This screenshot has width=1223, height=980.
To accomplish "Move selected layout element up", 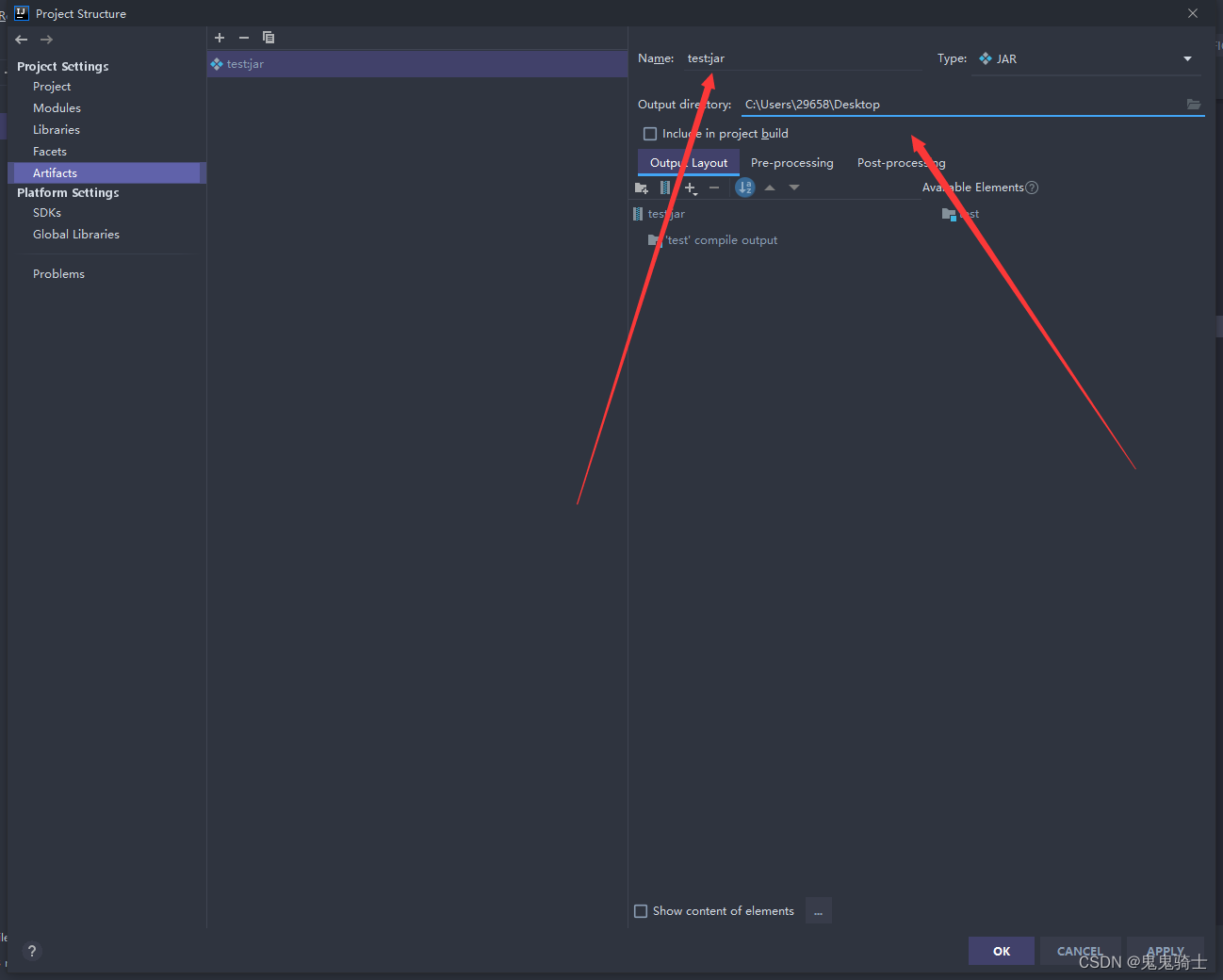I will click(770, 188).
